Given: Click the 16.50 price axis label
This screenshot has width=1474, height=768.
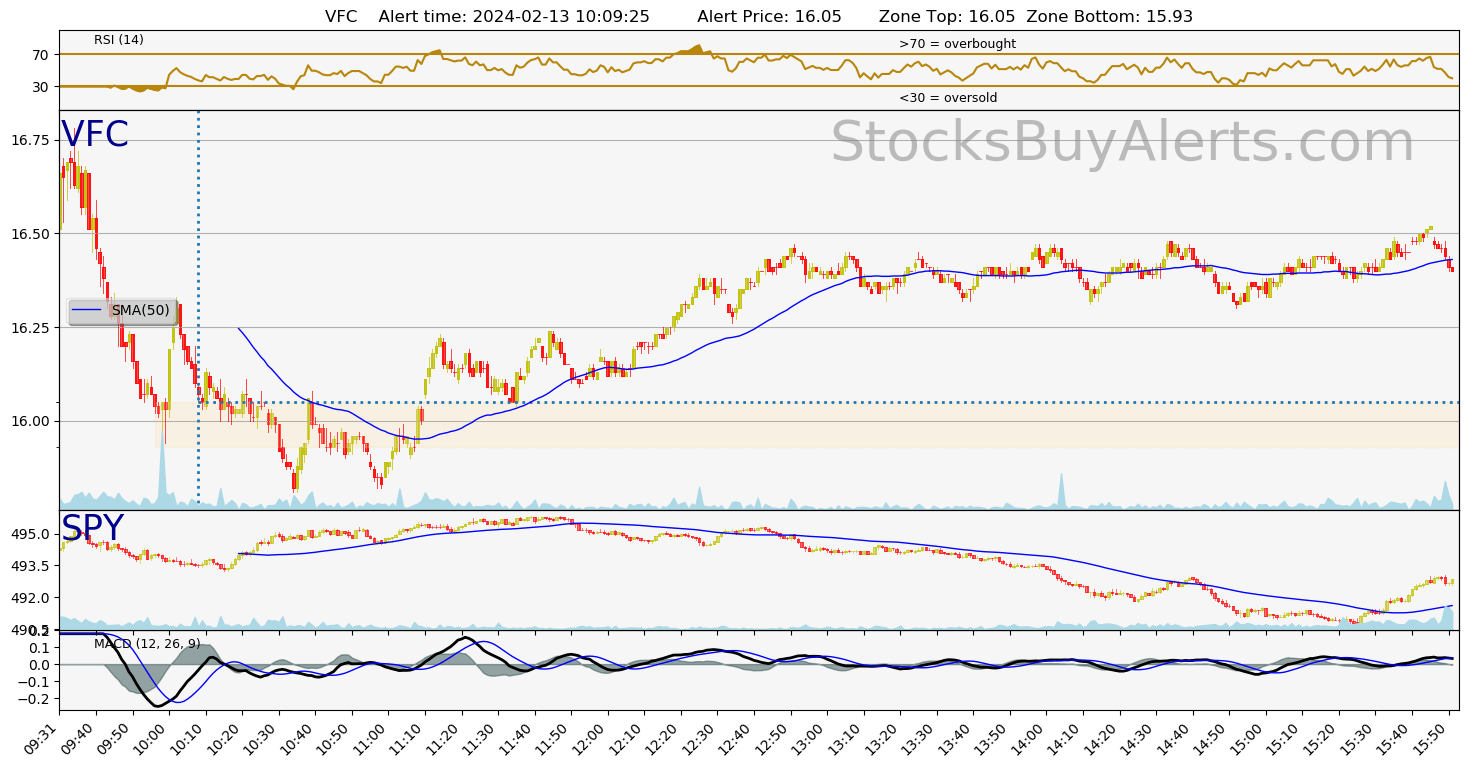Looking at the screenshot, I should [x=30, y=234].
